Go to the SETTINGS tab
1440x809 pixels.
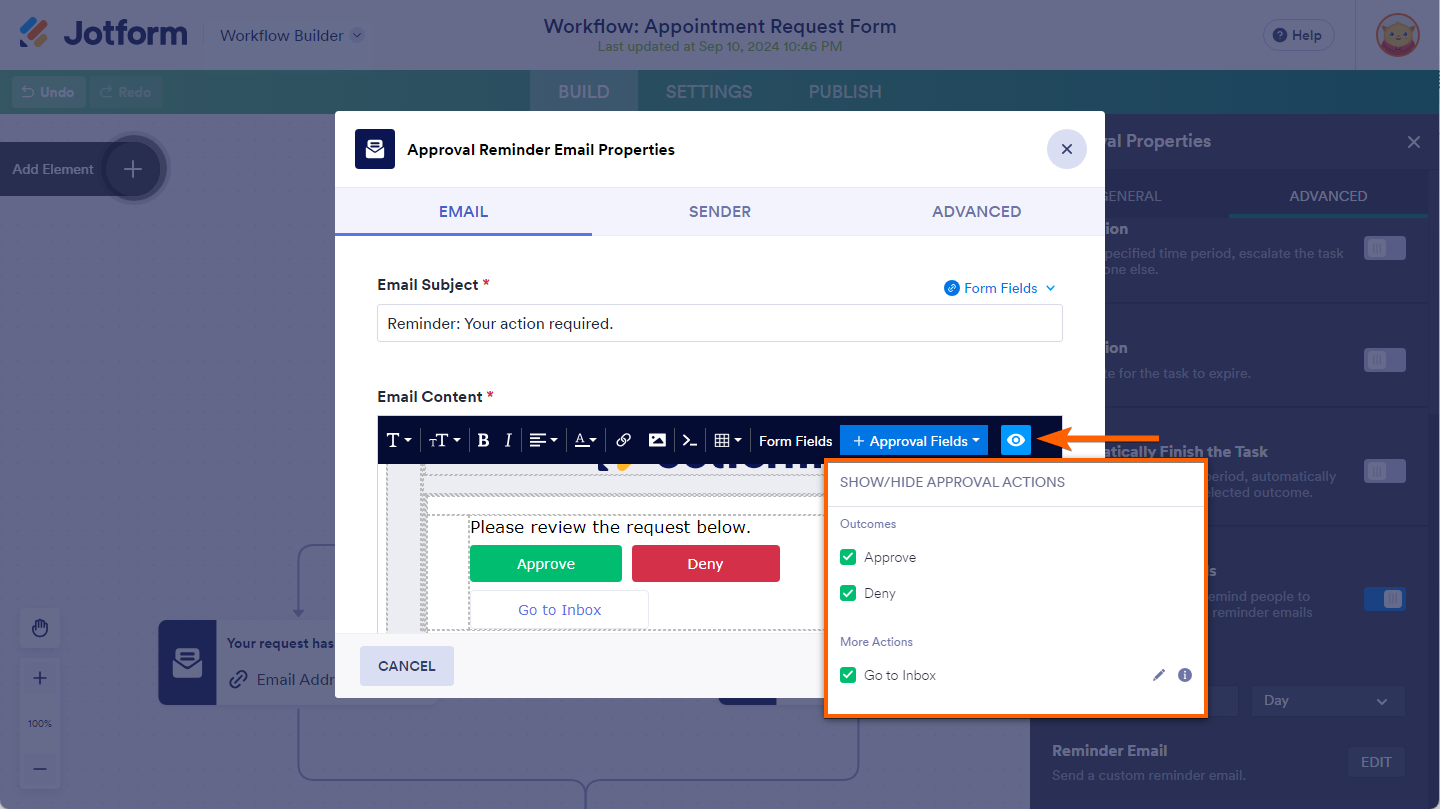click(709, 92)
